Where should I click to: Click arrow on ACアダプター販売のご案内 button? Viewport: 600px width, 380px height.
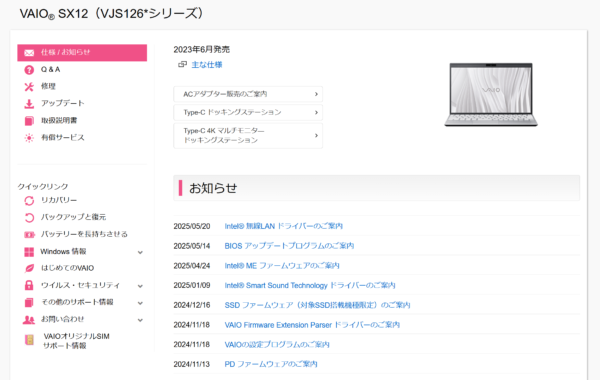pos(316,94)
